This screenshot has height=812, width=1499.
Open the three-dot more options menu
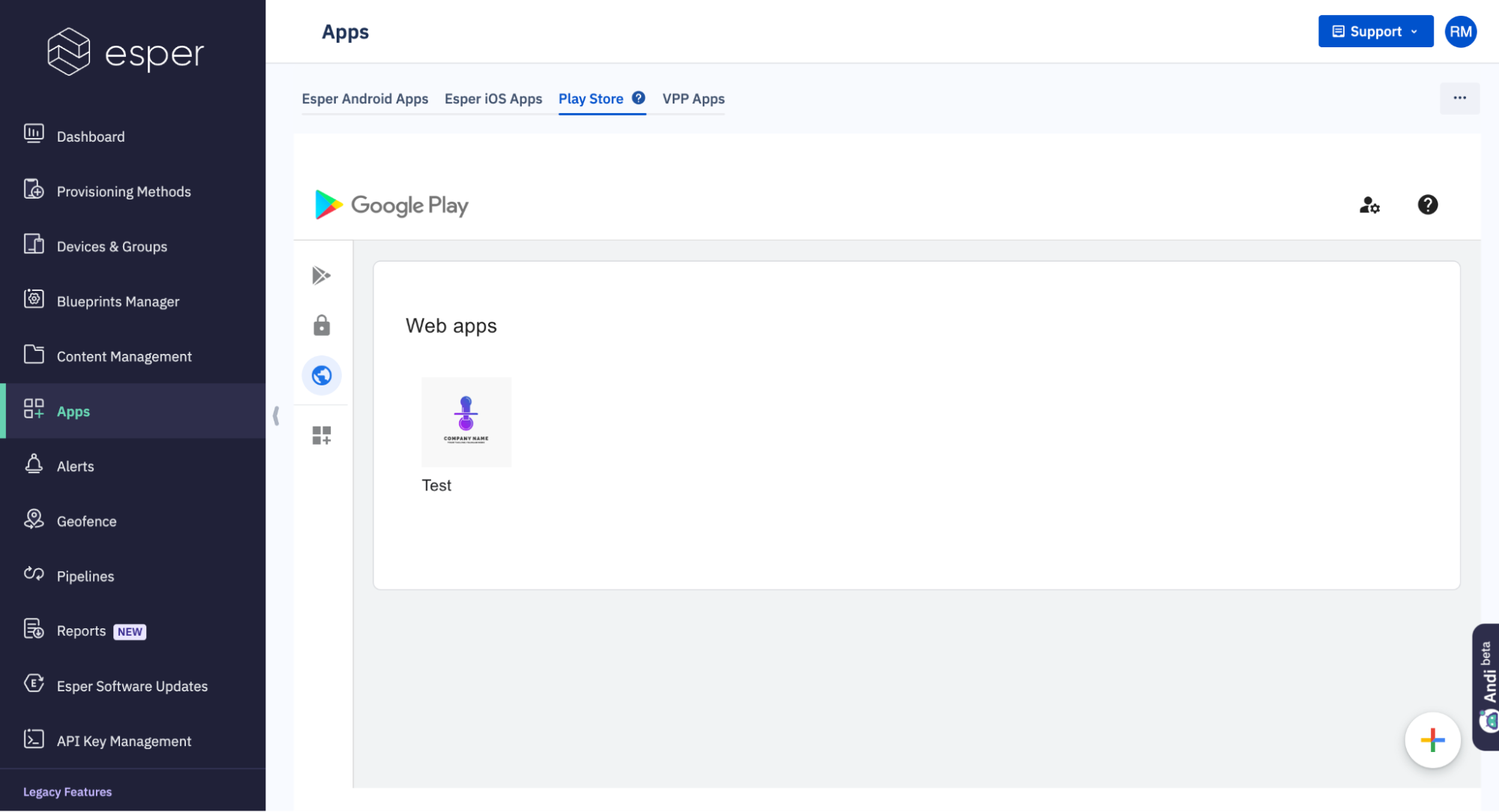click(1459, 98)
